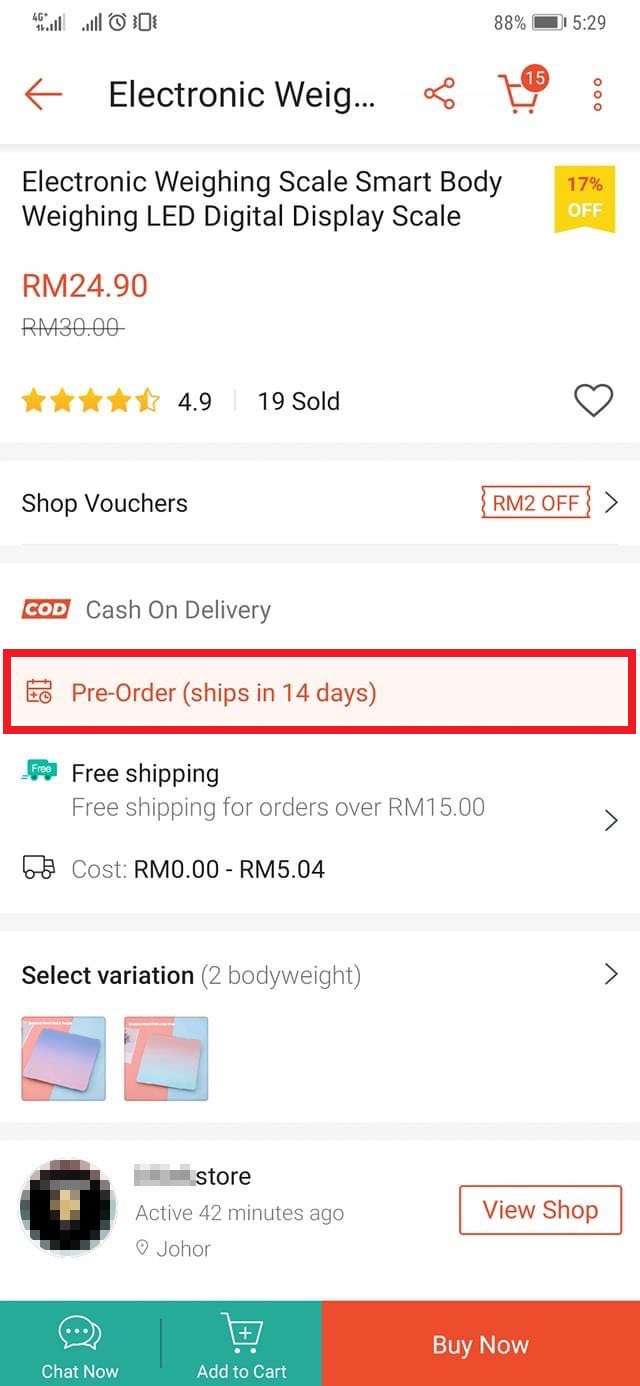Open the shopping cart with 15 items
This screenshot has height=1386, width=640.
[x=522, y=92]
